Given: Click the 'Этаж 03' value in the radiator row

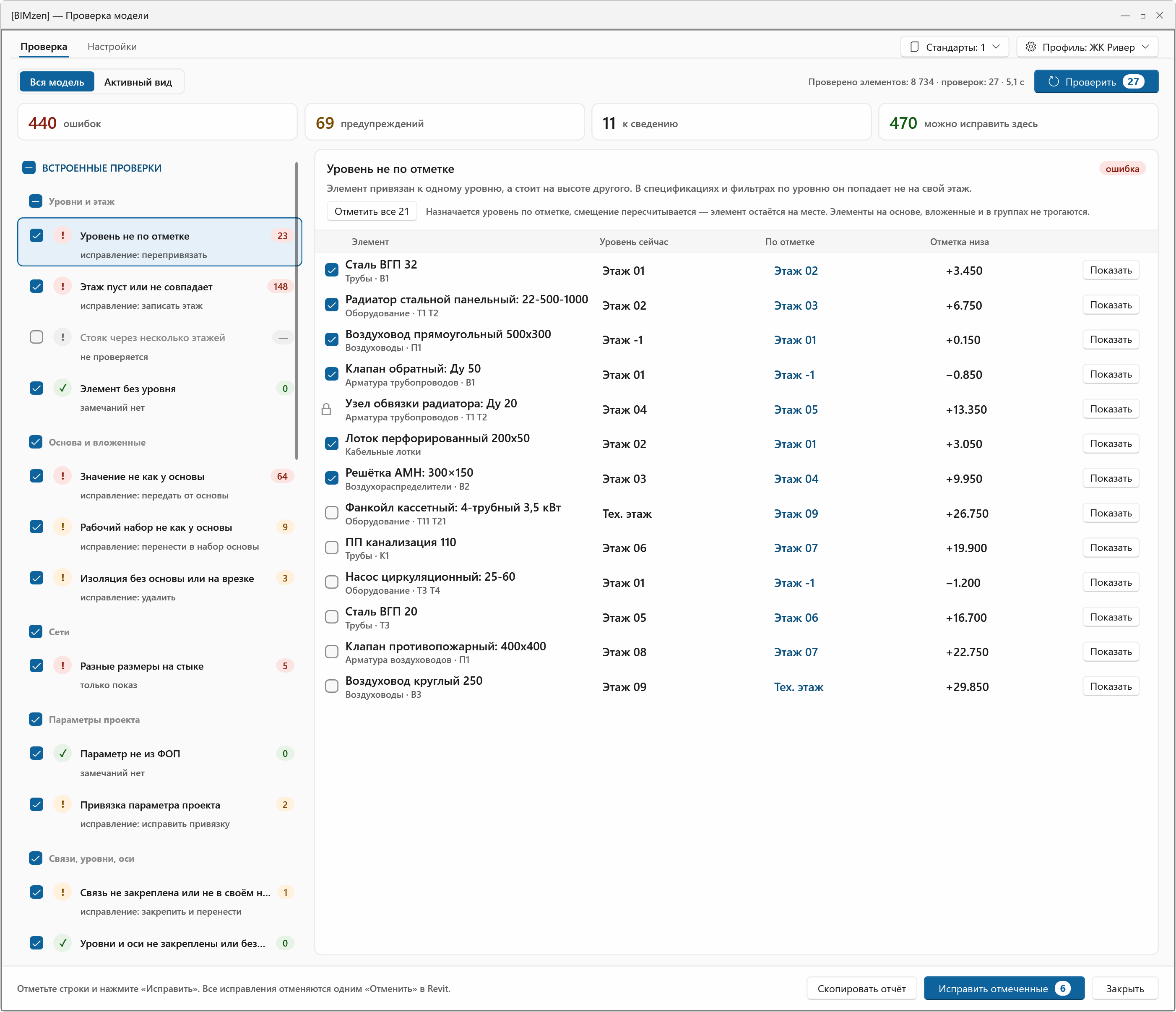Looking at the screenshot, I should (796, 305).
